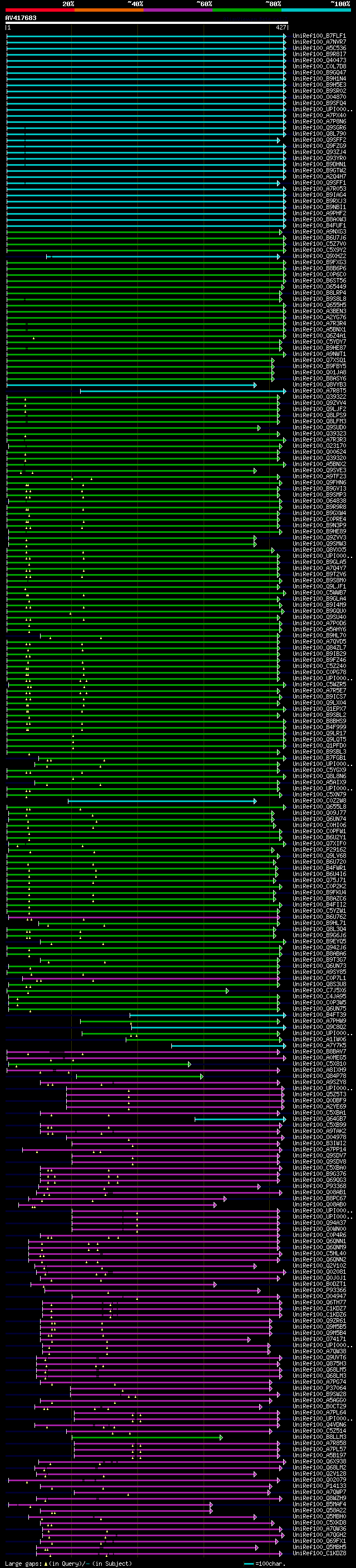Open hit UniRef100_A7NVR7
This screenshot has height=1568, width=356.
(319, 42)
